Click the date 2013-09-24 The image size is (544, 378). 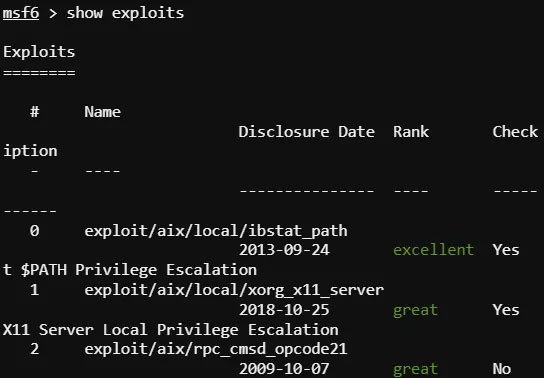pos(284,250)
